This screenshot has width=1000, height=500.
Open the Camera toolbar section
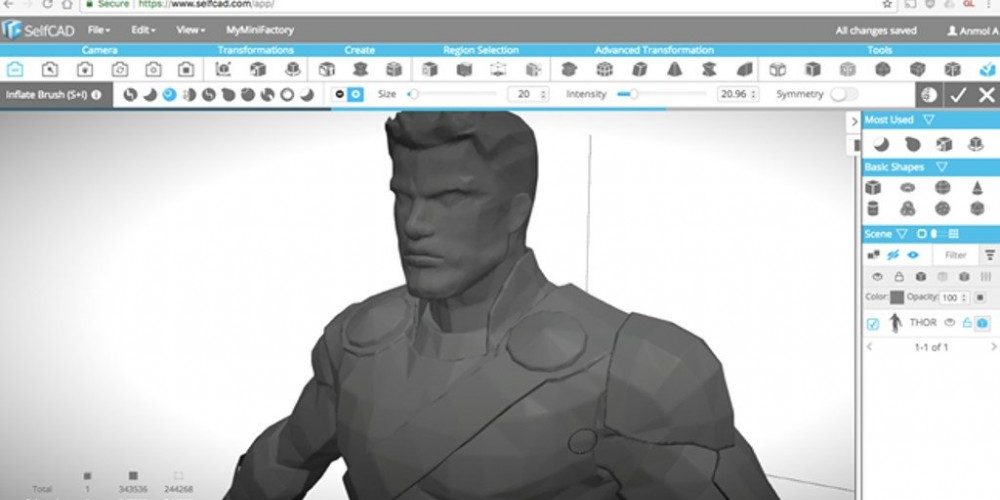(x=99, y=50)
